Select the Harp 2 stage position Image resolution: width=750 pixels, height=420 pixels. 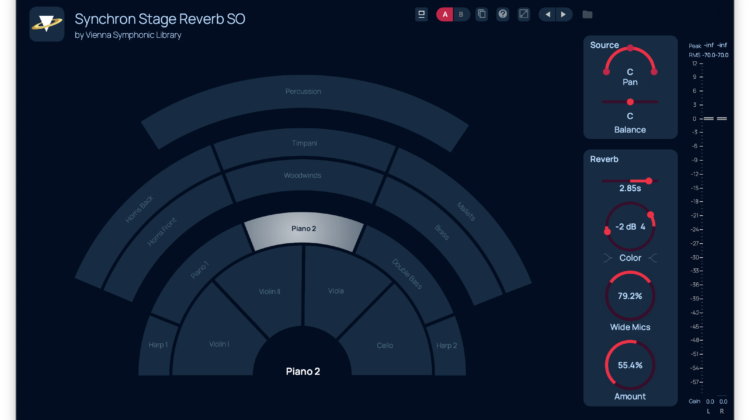click(446, 345)
